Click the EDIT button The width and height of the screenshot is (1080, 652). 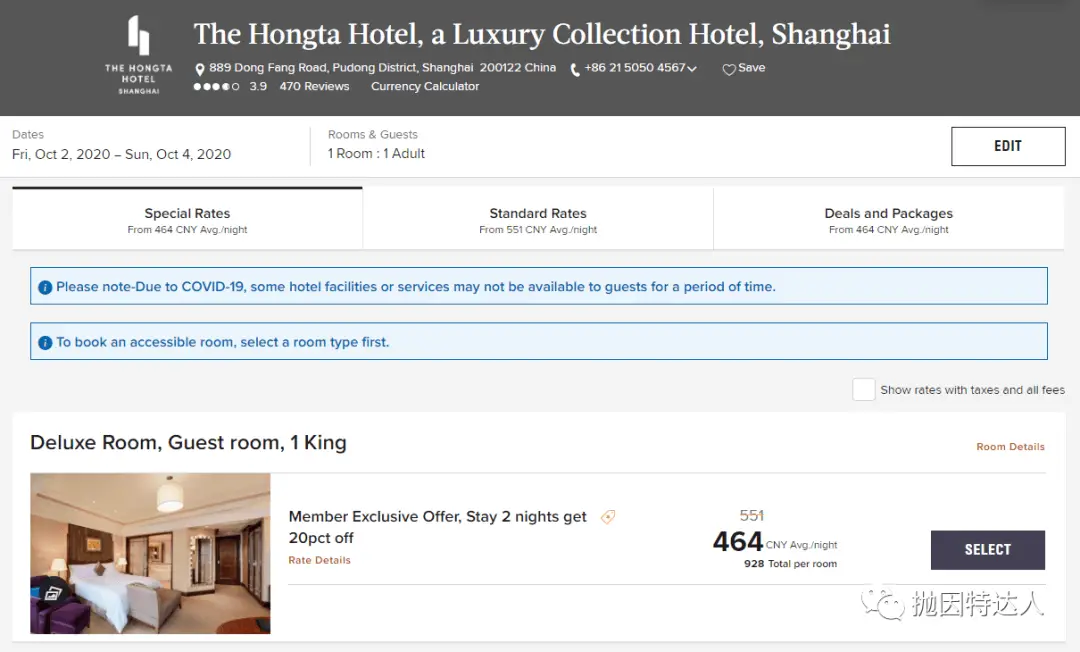point(1007,146)
